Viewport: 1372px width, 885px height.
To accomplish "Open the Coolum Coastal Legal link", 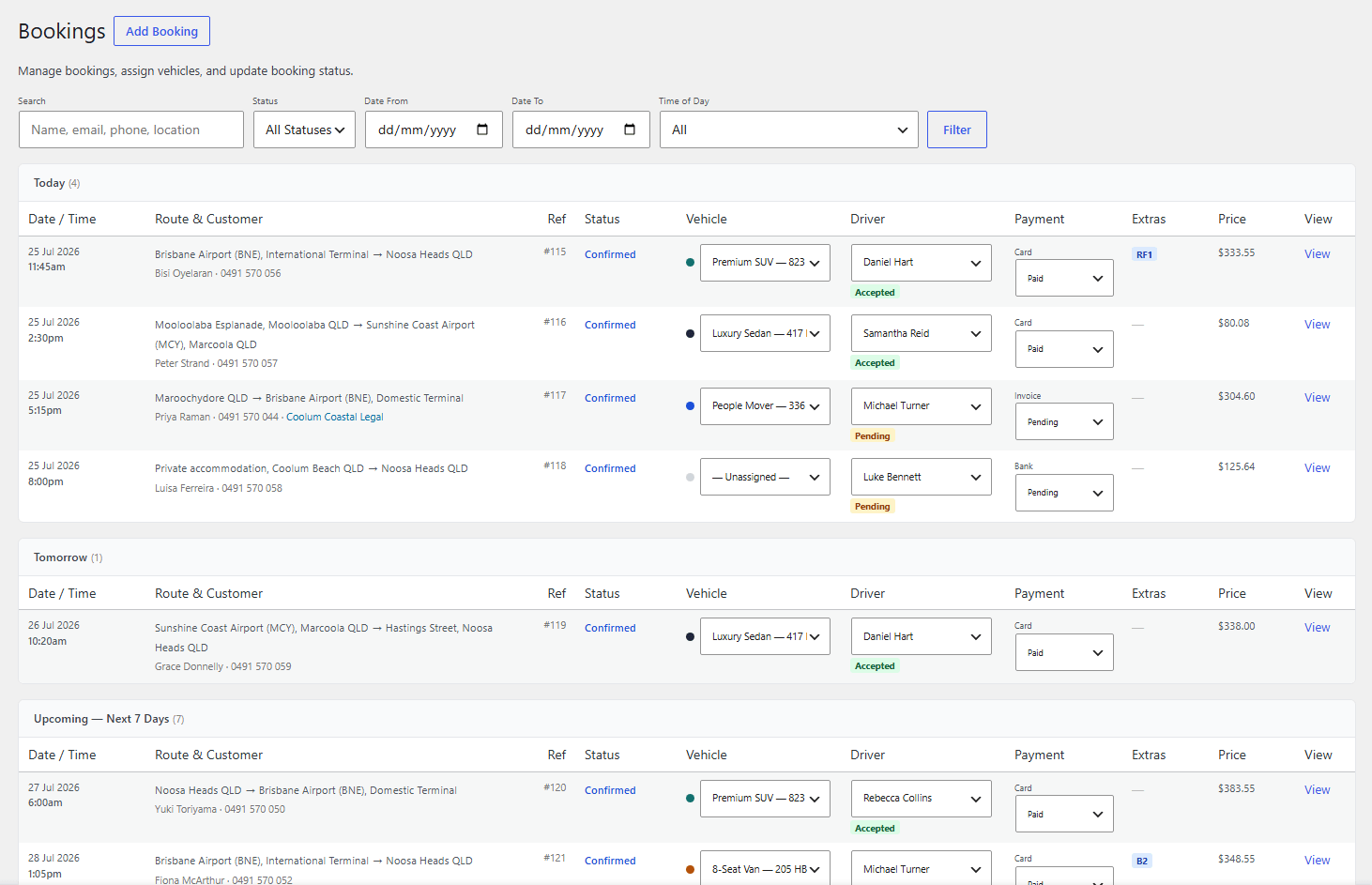I will coord(334,417).
